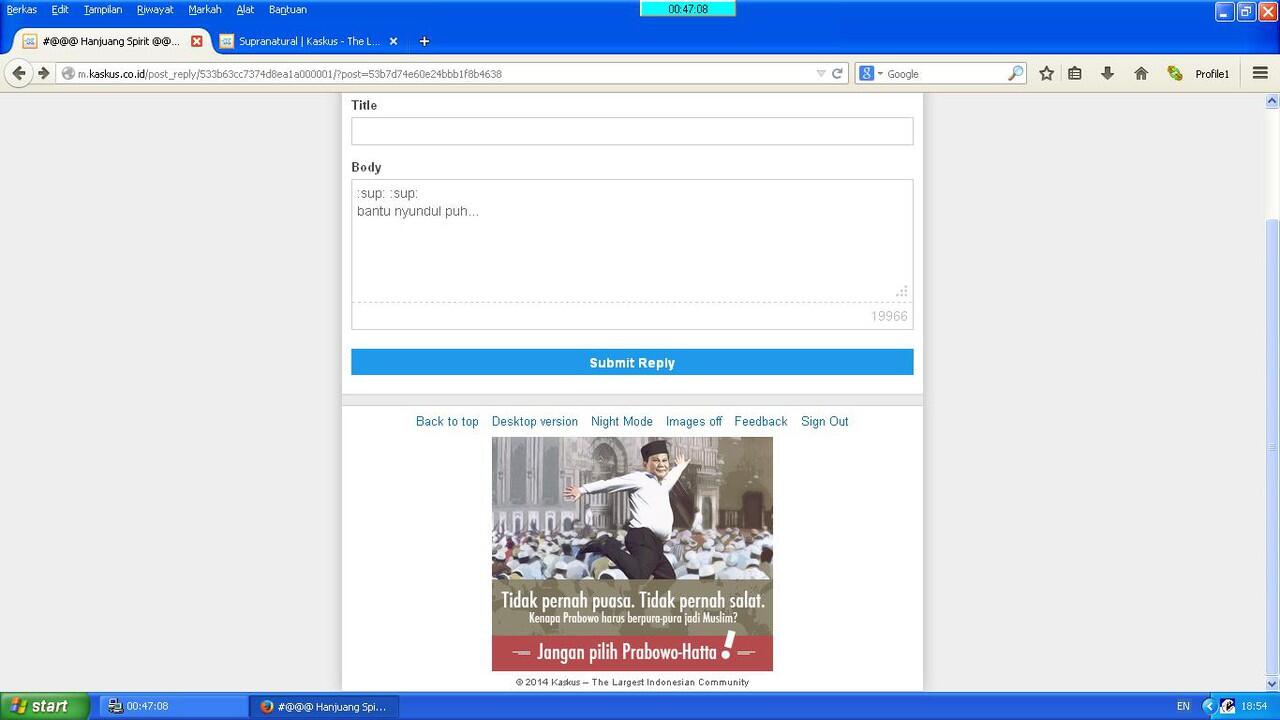This screenshot has width=1280, height=720.
Task: Open a new tab with plus icon
Action: (424, 41)
